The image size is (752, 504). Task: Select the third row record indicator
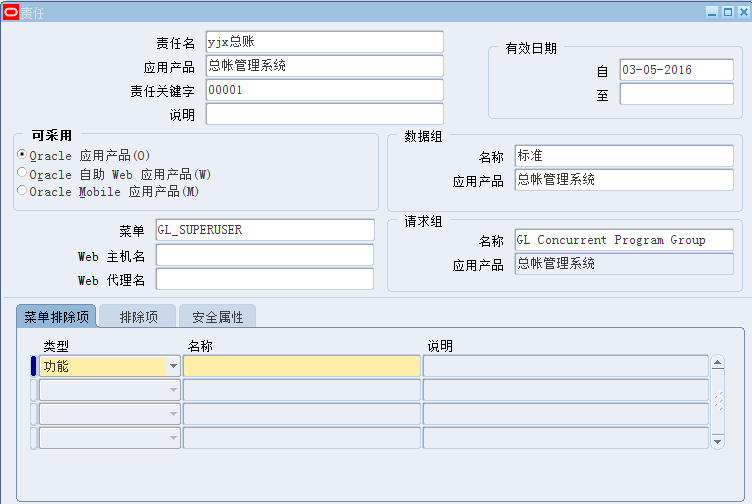click(34, 414)
